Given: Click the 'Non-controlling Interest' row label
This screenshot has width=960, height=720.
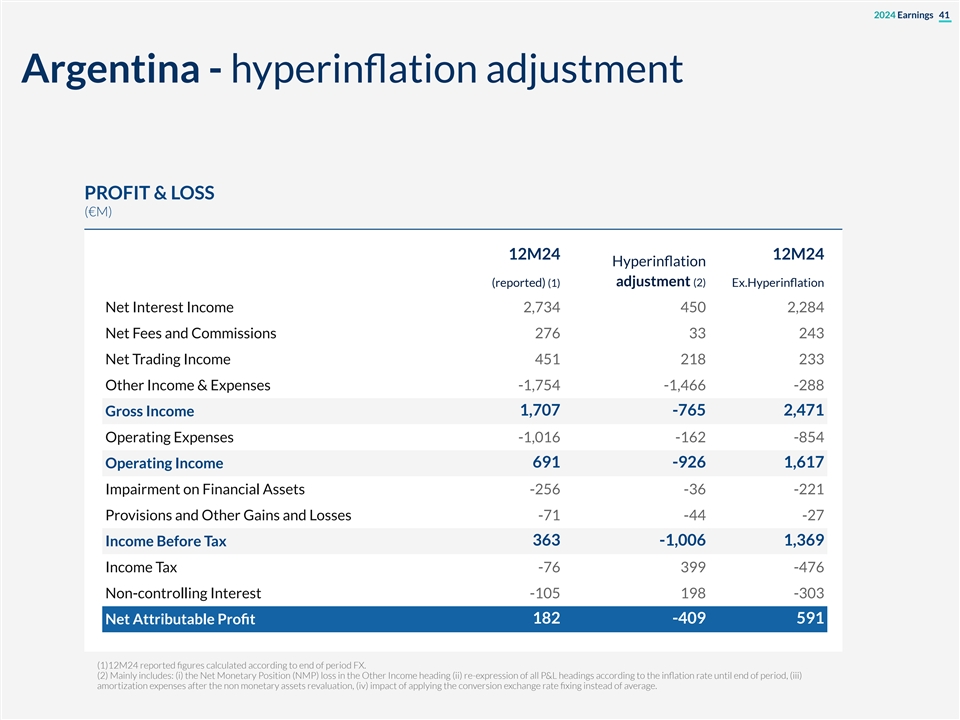Looking at the screenshot, I should 183,593.
